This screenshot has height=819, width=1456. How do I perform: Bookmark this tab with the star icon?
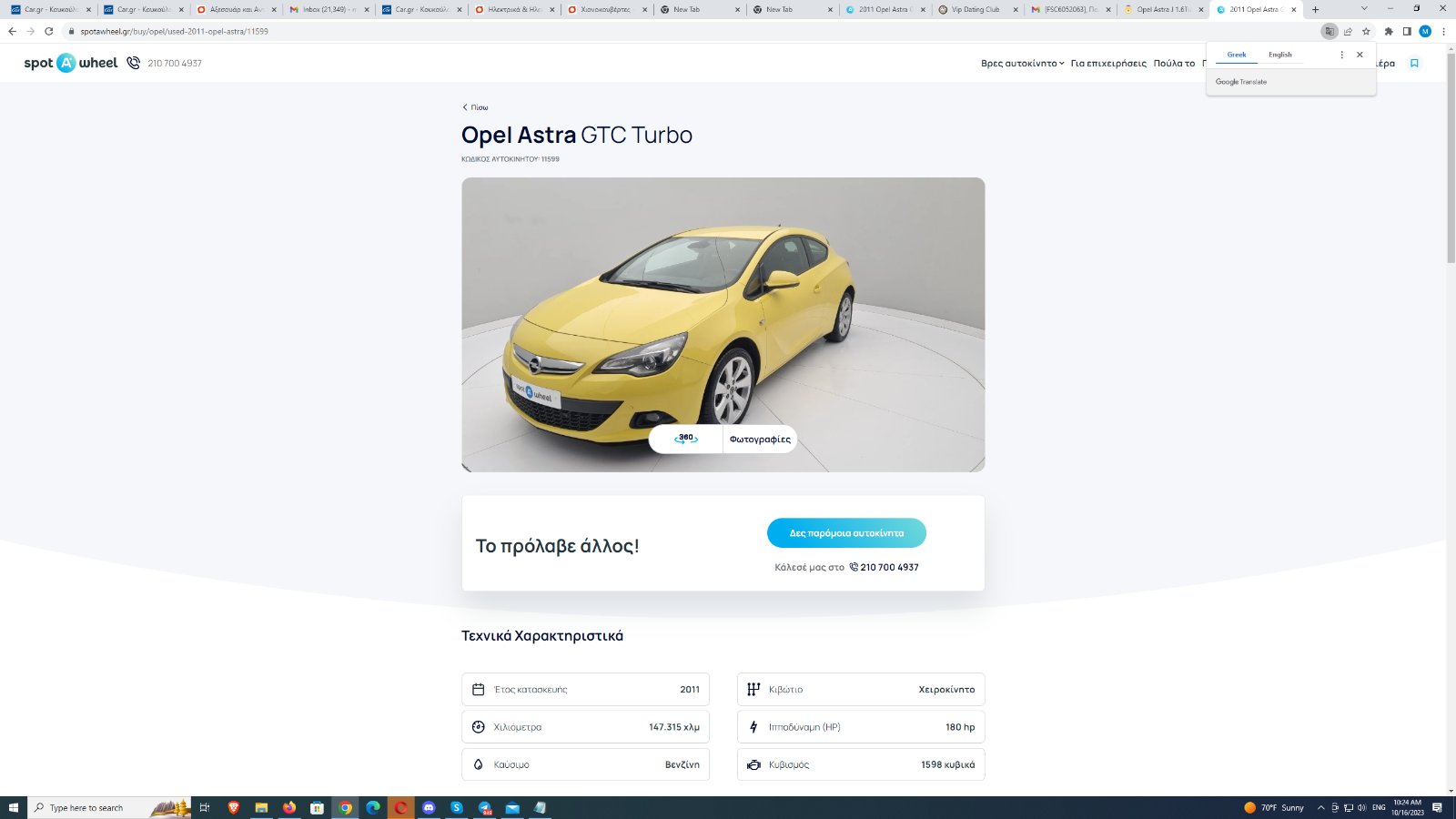(x=1366, y=31)
